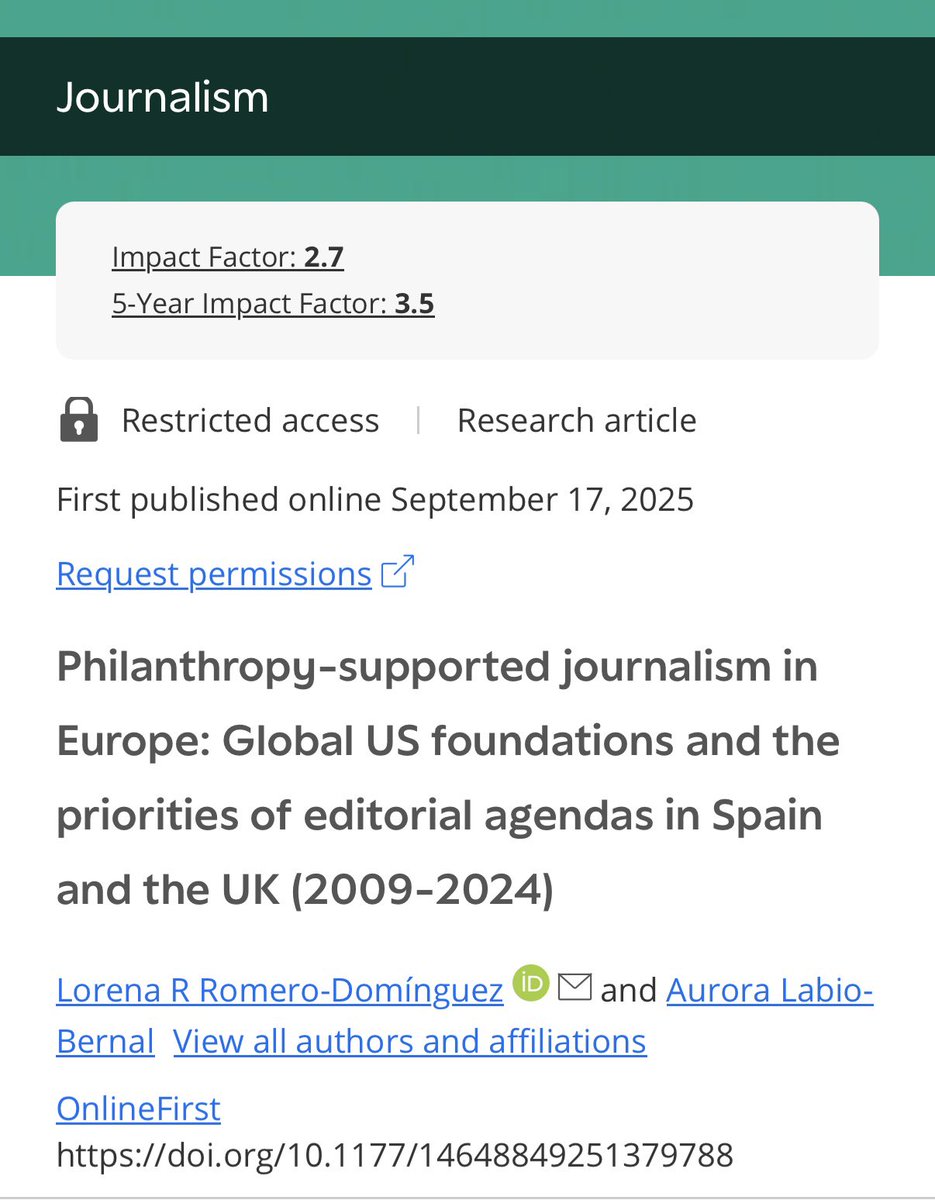Image resolution: width=935 pixels, height=1200 pixels.
Task: Open the Request permissions link
Action: point(214,574)
